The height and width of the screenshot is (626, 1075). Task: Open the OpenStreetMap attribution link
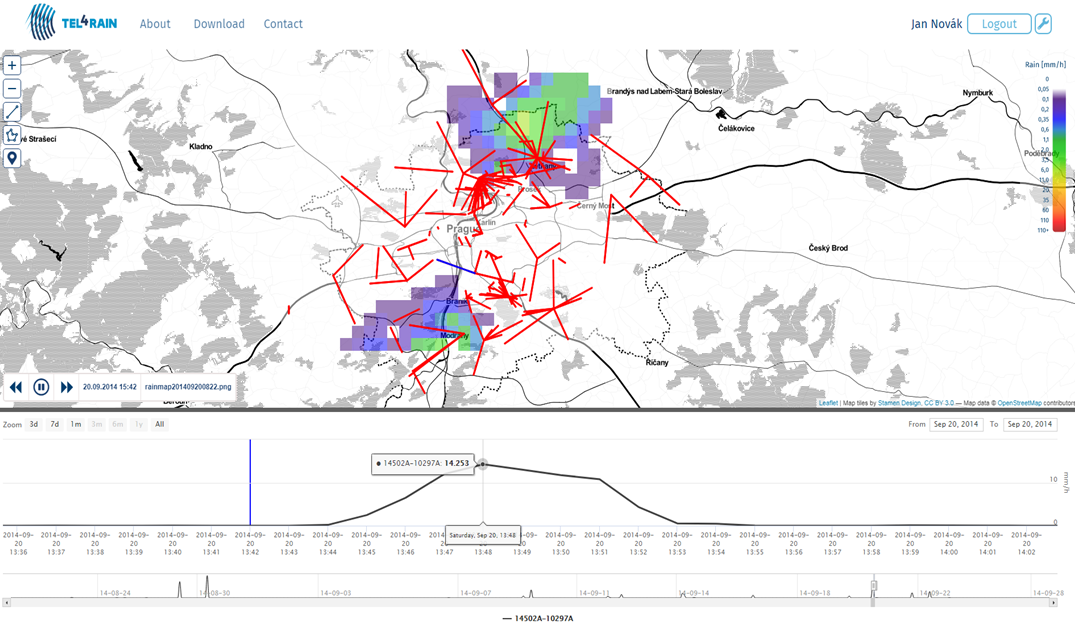click(x=1019, y=403)
